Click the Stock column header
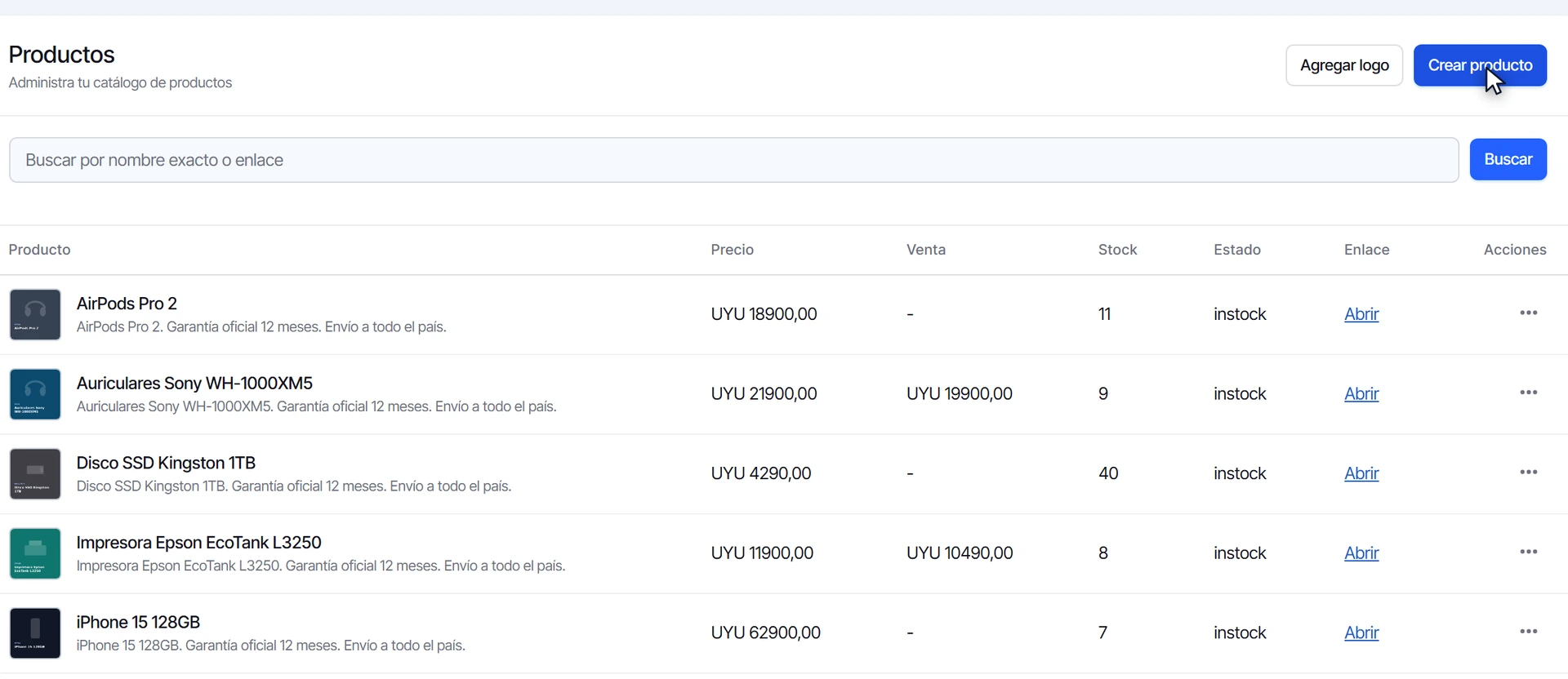Viewport: 1568px width, 679px height. click(1117, 250)
